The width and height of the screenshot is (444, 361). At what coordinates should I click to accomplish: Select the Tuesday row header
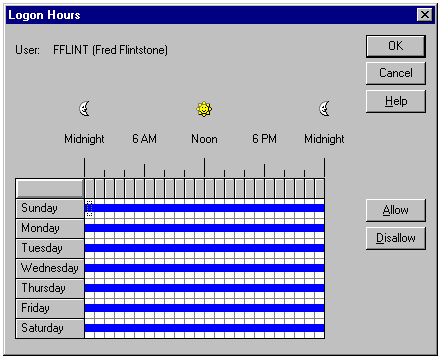[x=50, y=249]
